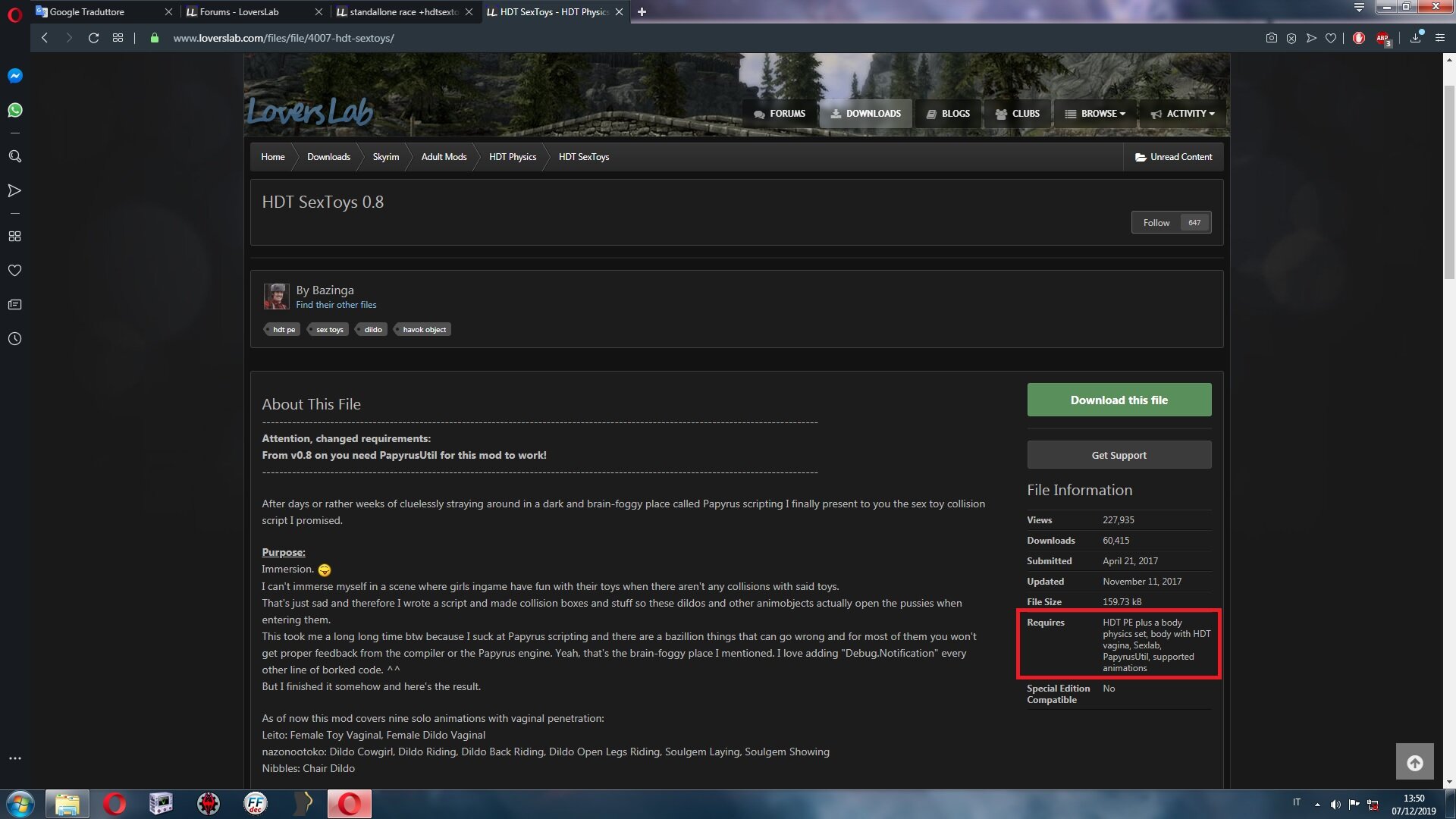Open My Flow in the sidebar

(x=14, y=190)
